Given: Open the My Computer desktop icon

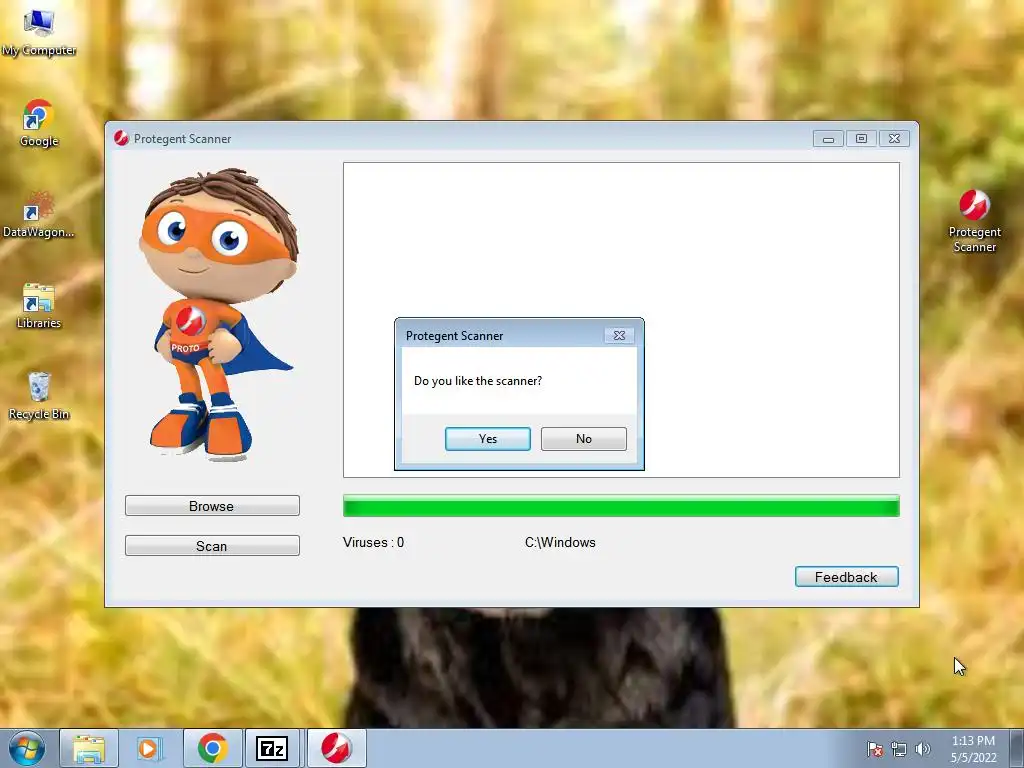Looking at the screenshot, I should click(39, 33).
